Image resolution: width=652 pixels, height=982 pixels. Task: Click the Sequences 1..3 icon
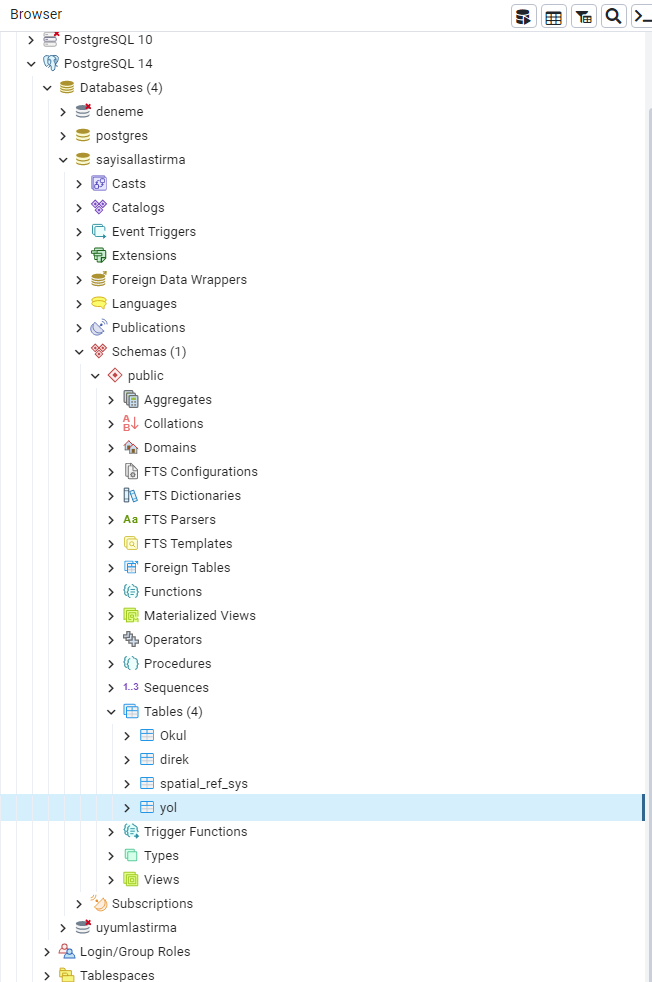131,688
